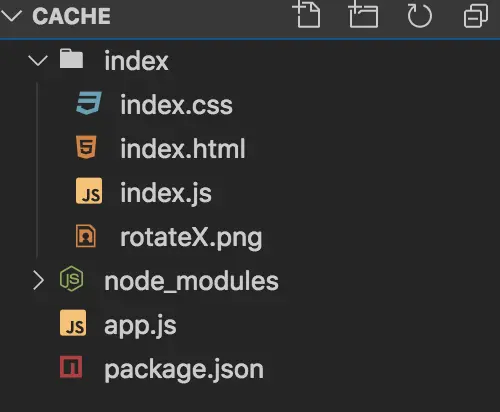The width and height of the screenshot is (500, 412).
Task: Click the index folder icon
Action: pos(71,59)
